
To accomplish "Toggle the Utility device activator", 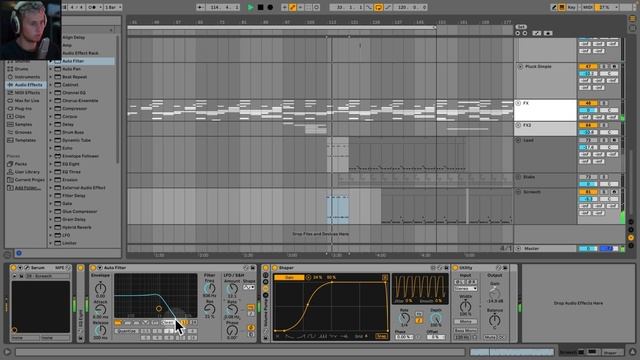I will 455,268.
